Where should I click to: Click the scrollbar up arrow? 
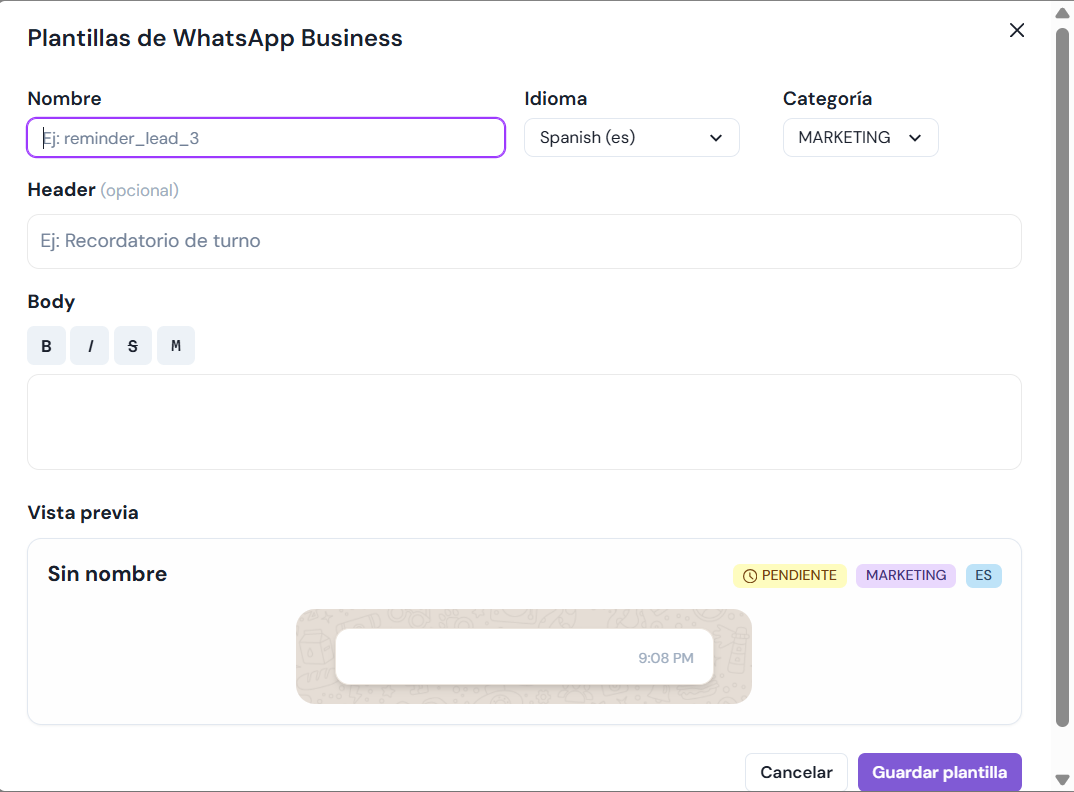[1063, 12]
